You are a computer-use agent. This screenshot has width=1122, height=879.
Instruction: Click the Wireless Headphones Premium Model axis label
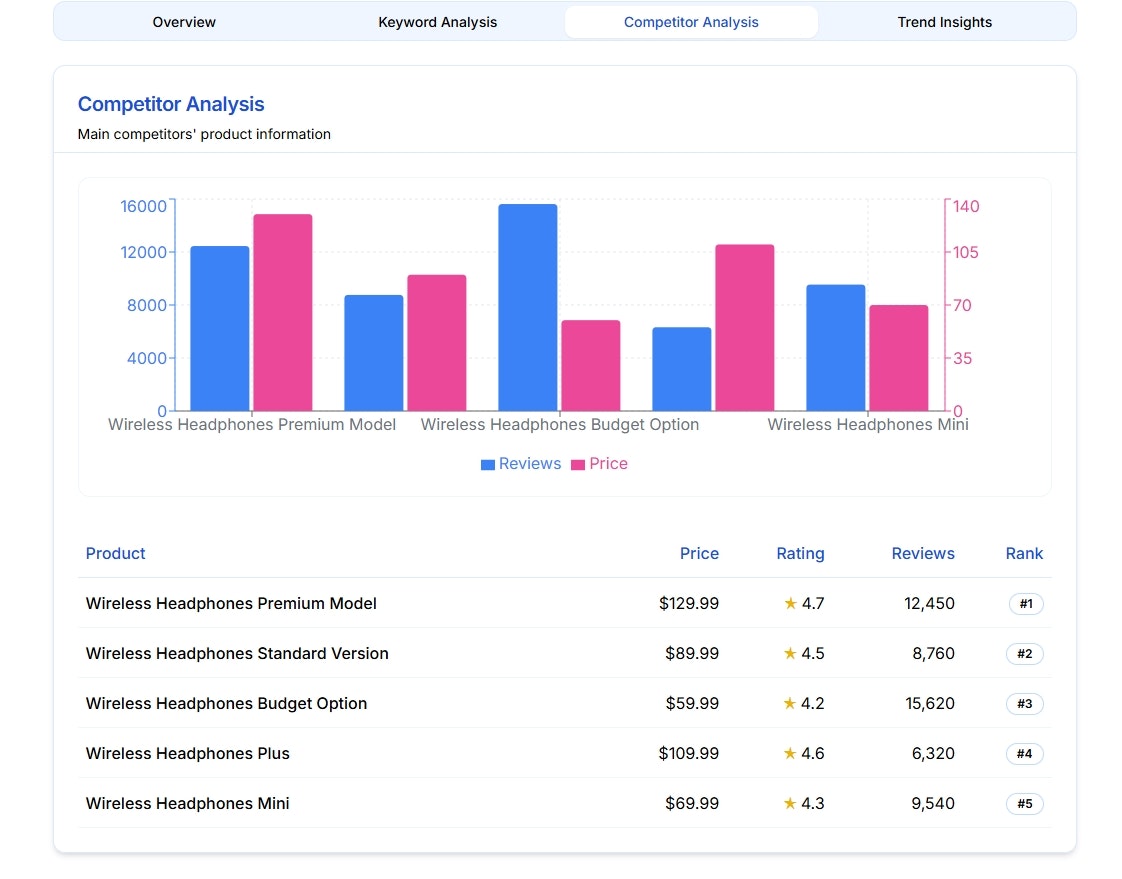pos(252,424)
